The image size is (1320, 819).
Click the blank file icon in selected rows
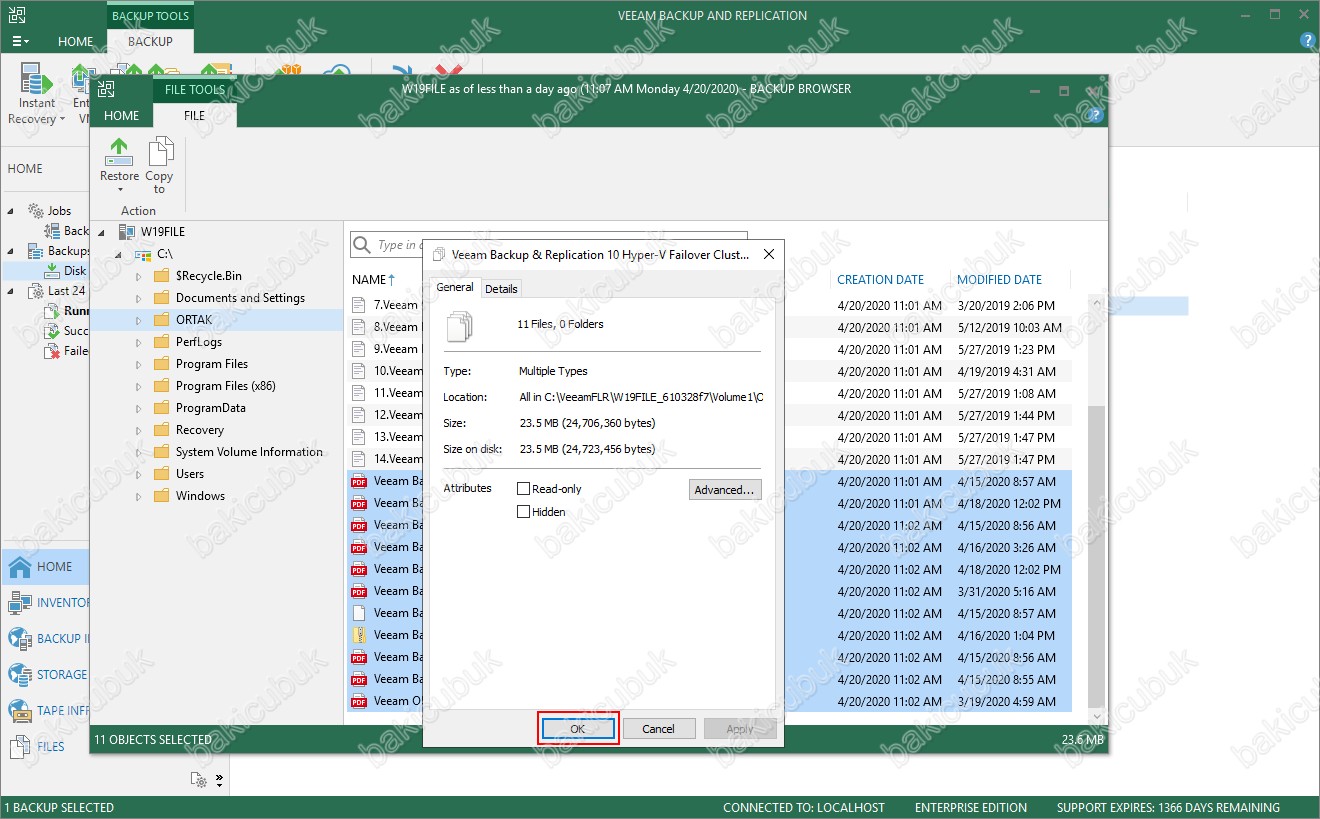(x=360, y=613)
